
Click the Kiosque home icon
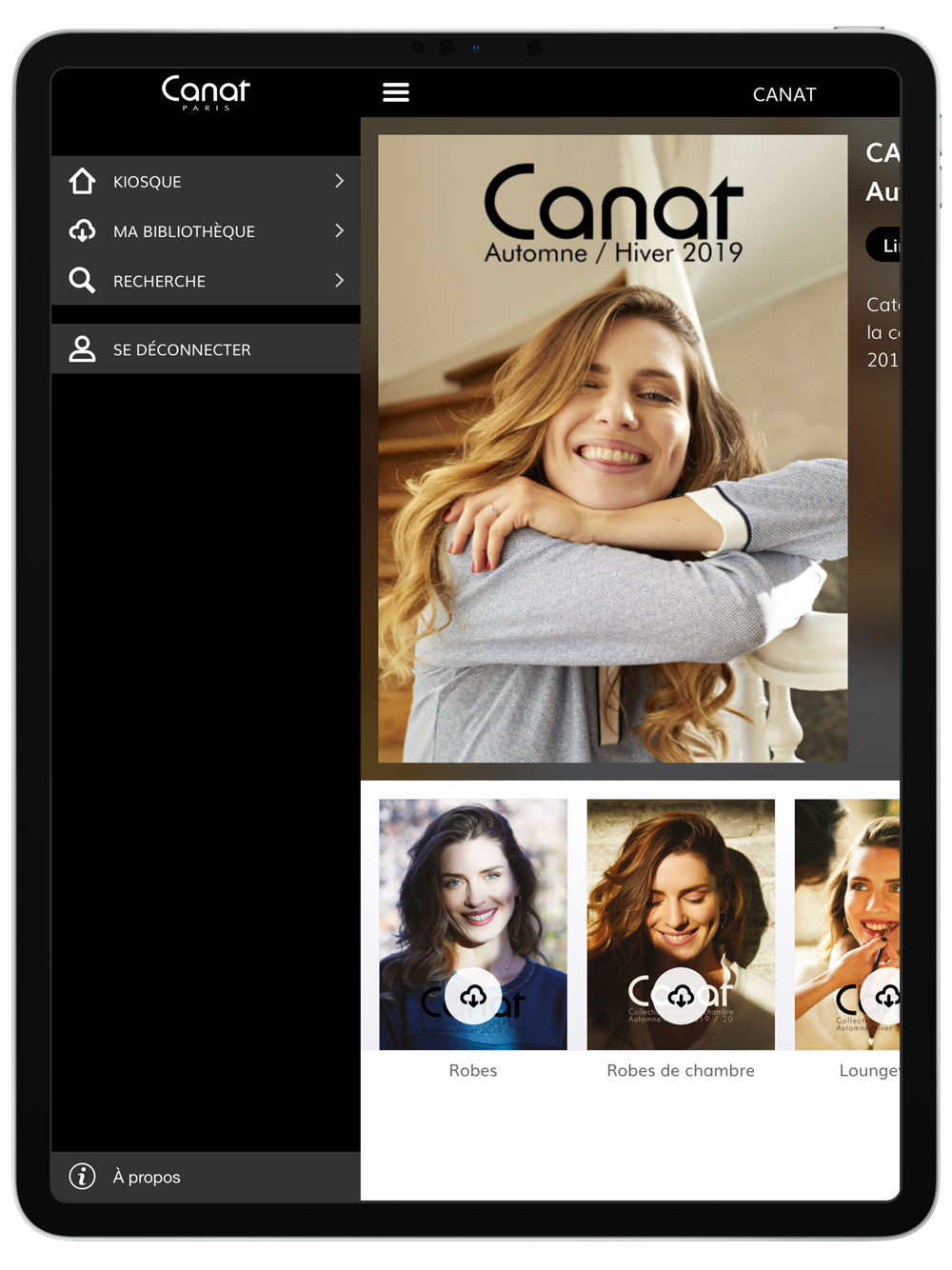83,181
